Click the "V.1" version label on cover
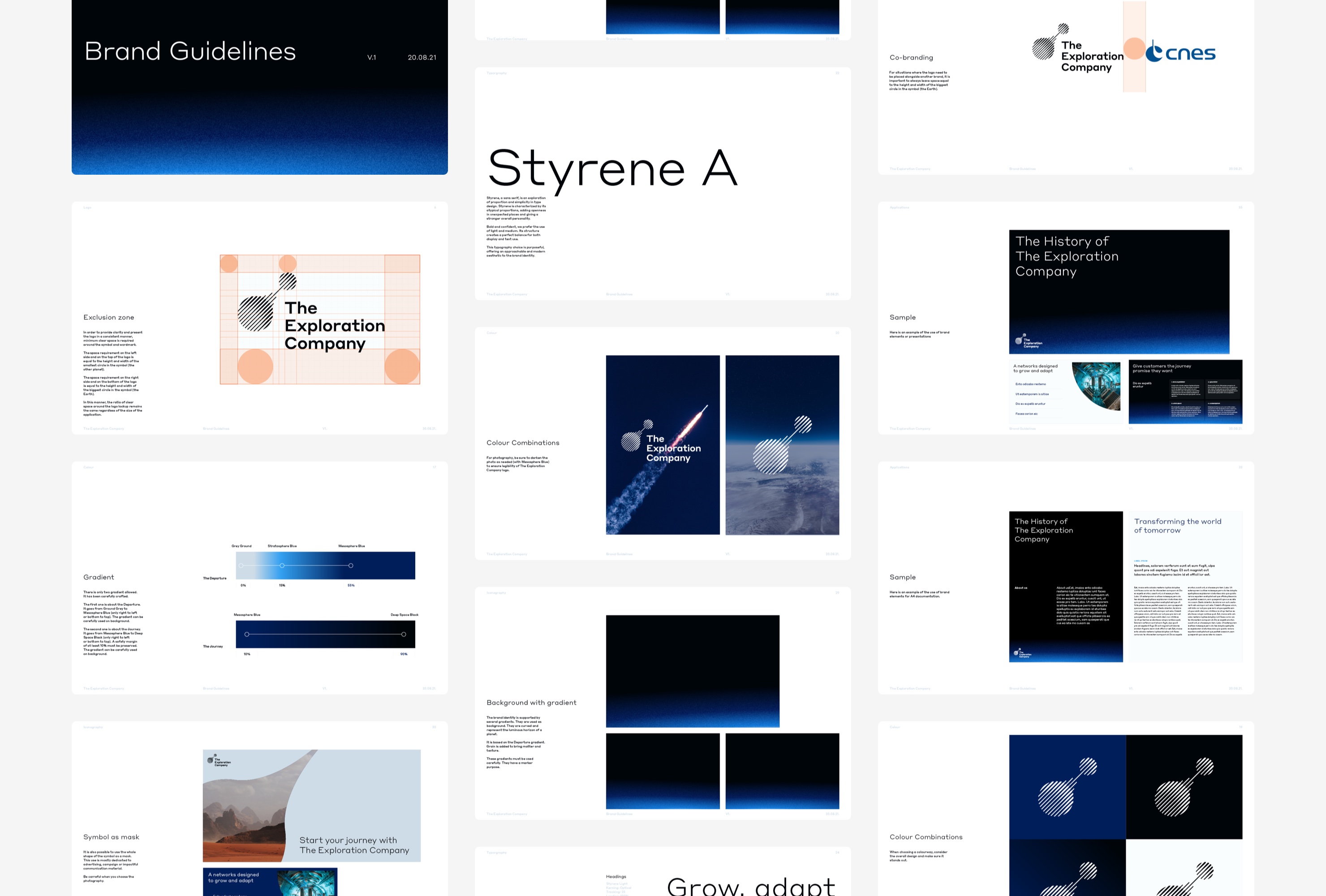Image resolution: width=1326 pixels, height=896 pixels. 371,58
